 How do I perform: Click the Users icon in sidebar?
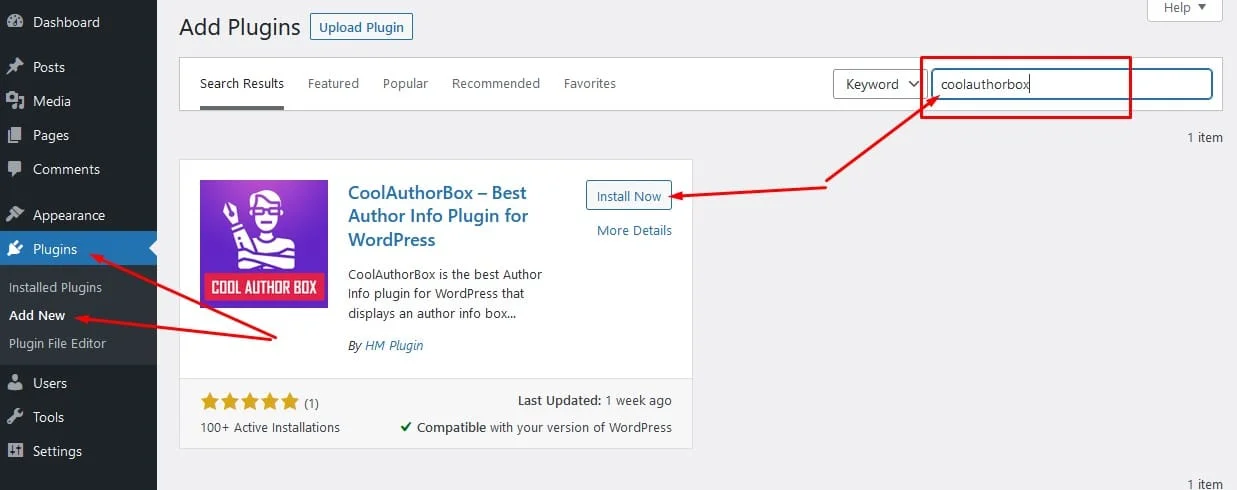click(15, 383)
